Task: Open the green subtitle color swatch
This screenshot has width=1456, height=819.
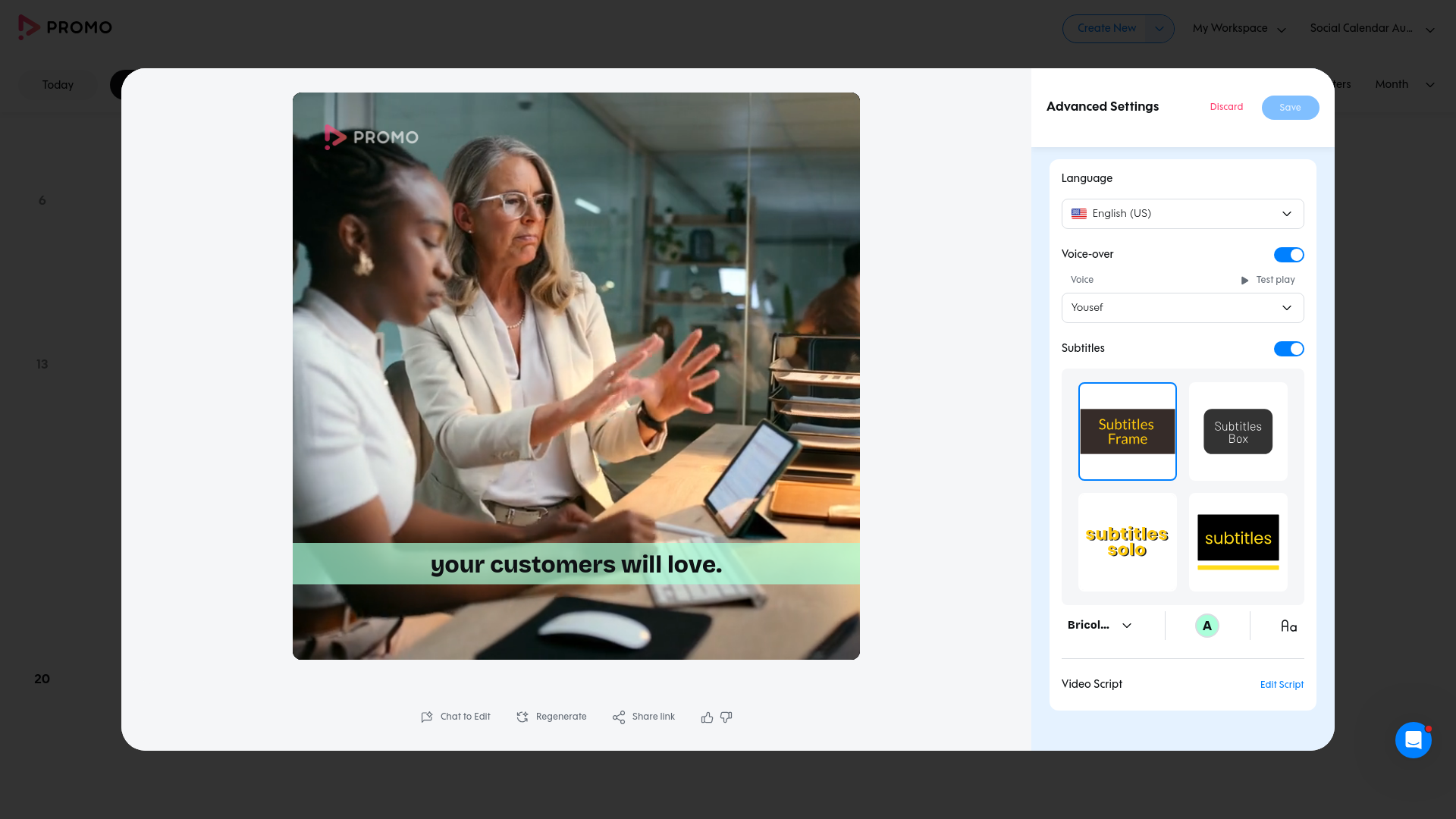Action: pyautogui.click(x=1207, y=626)
